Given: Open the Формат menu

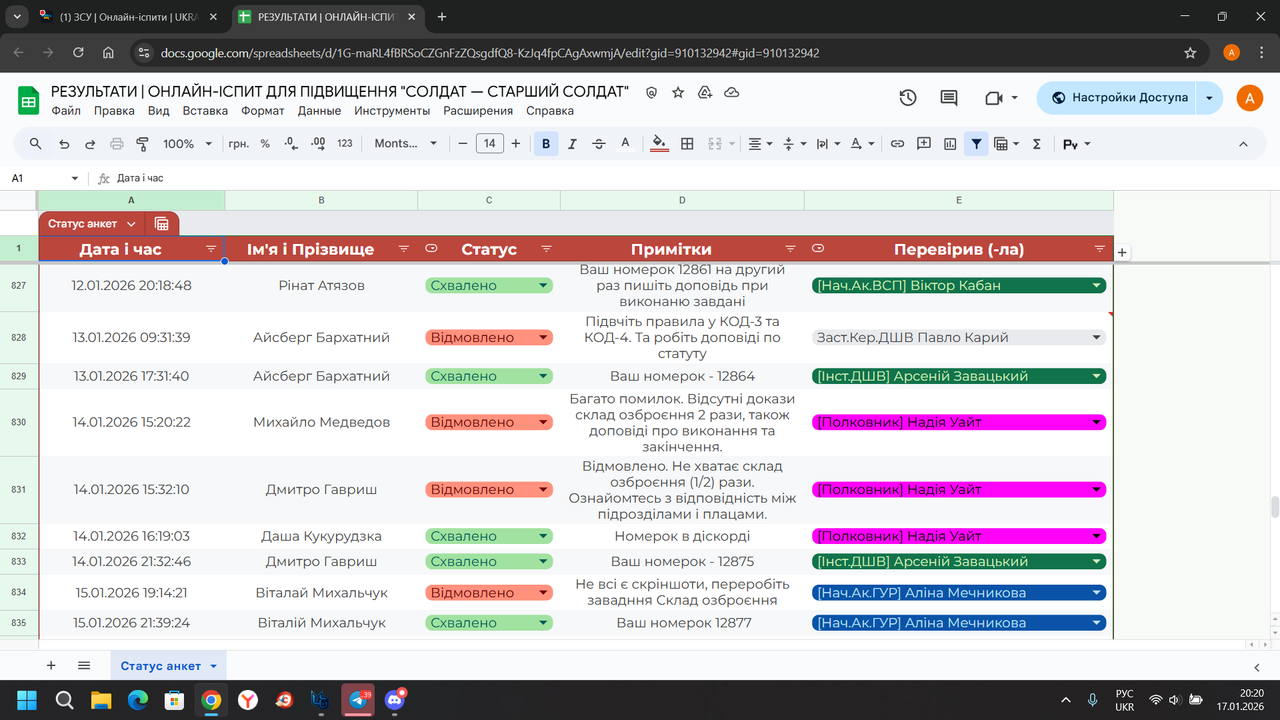Looking at the screenshot, I should coord(263,111).
